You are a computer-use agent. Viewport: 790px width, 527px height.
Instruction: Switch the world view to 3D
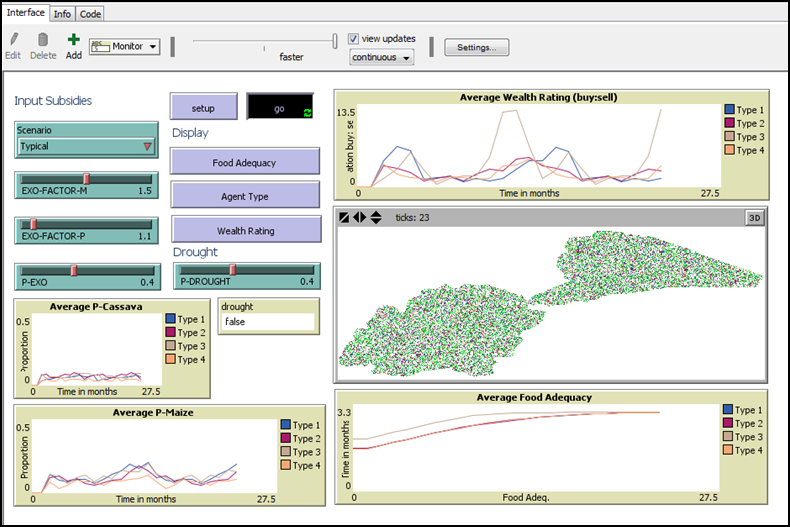click(754, 217)
